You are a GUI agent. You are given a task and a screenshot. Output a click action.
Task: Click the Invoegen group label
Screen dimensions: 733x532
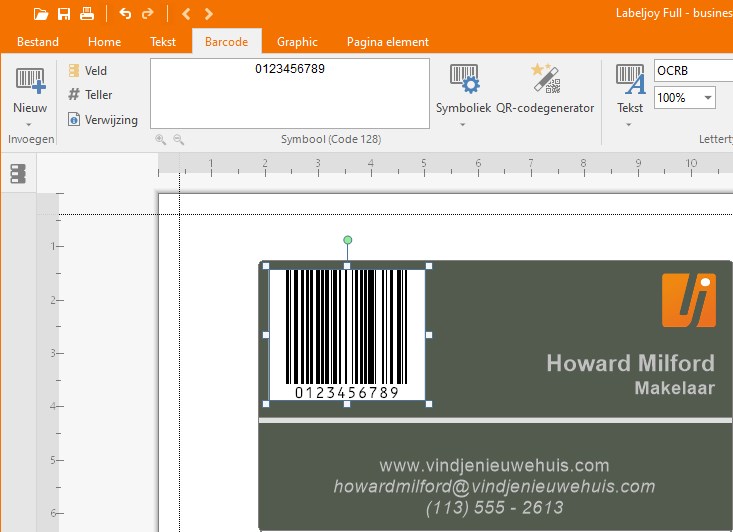tap(31, 139)
